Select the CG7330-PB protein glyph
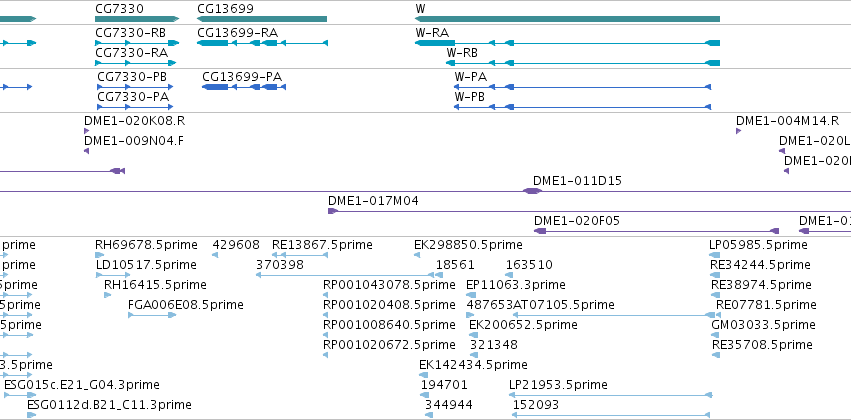The width and height of the screenshot is (851, 420). pyautogui.click(x=135, y=87)
